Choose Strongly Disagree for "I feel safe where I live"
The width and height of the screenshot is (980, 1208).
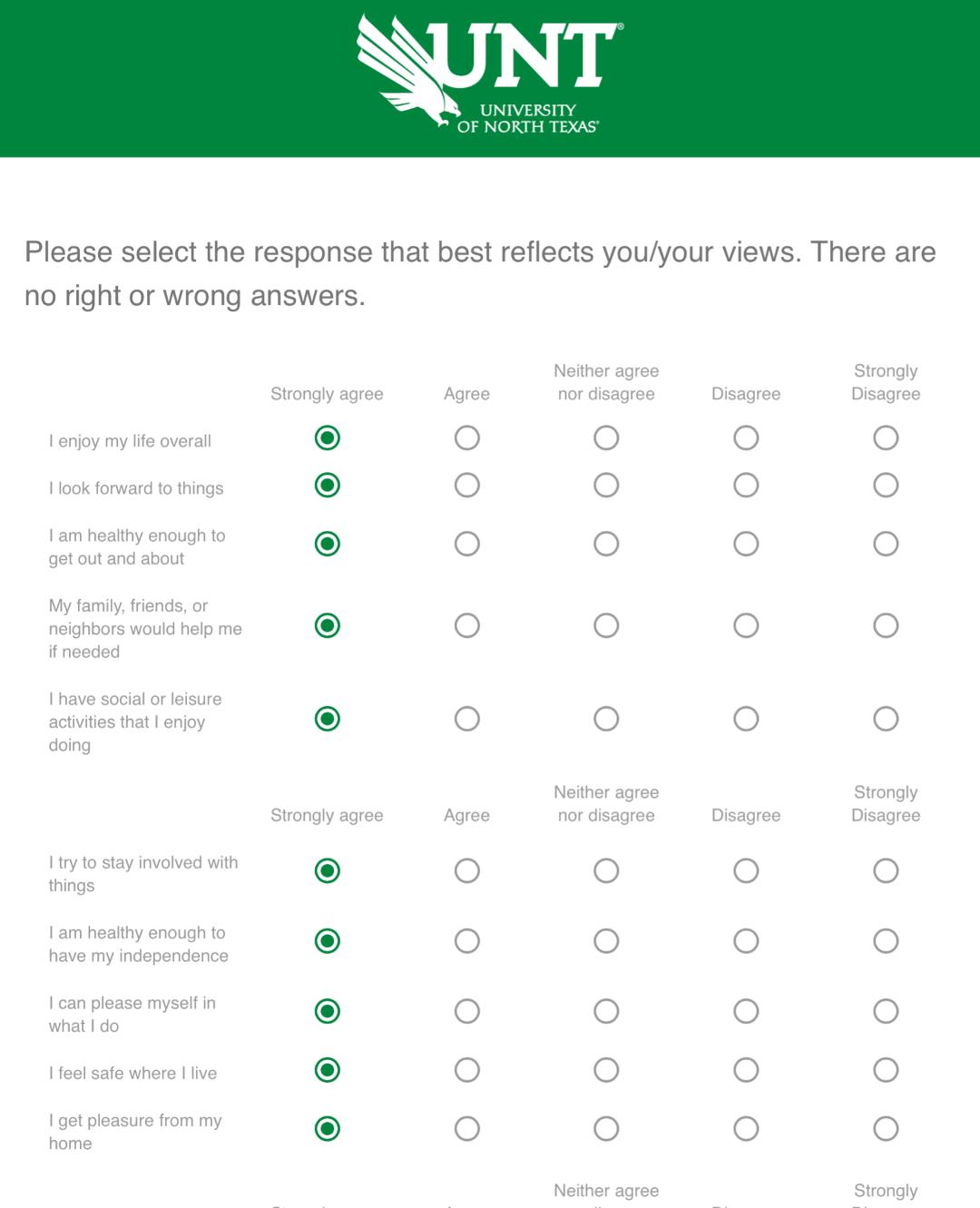click(886, 1070)
